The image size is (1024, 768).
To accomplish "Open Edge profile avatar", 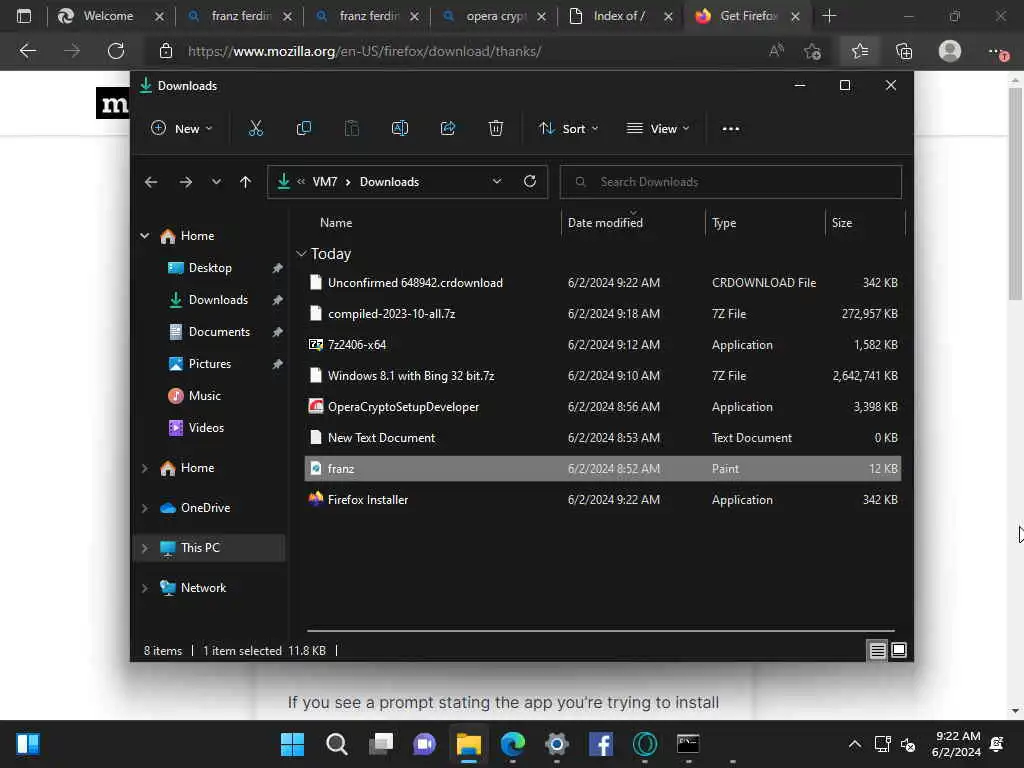I will pos(950,51).
